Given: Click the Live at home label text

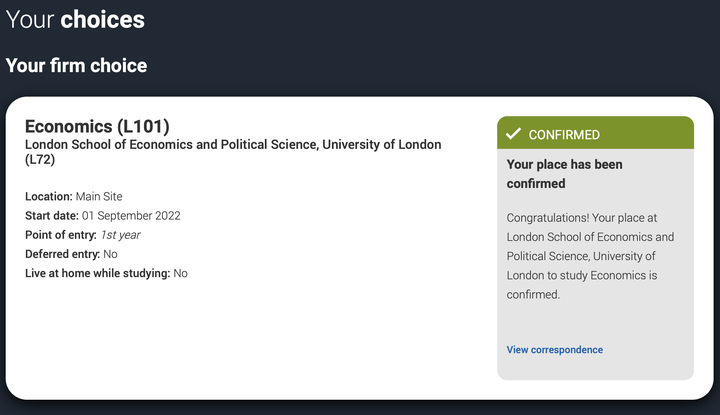Looking at the screenshot, I should coord(97,273).
